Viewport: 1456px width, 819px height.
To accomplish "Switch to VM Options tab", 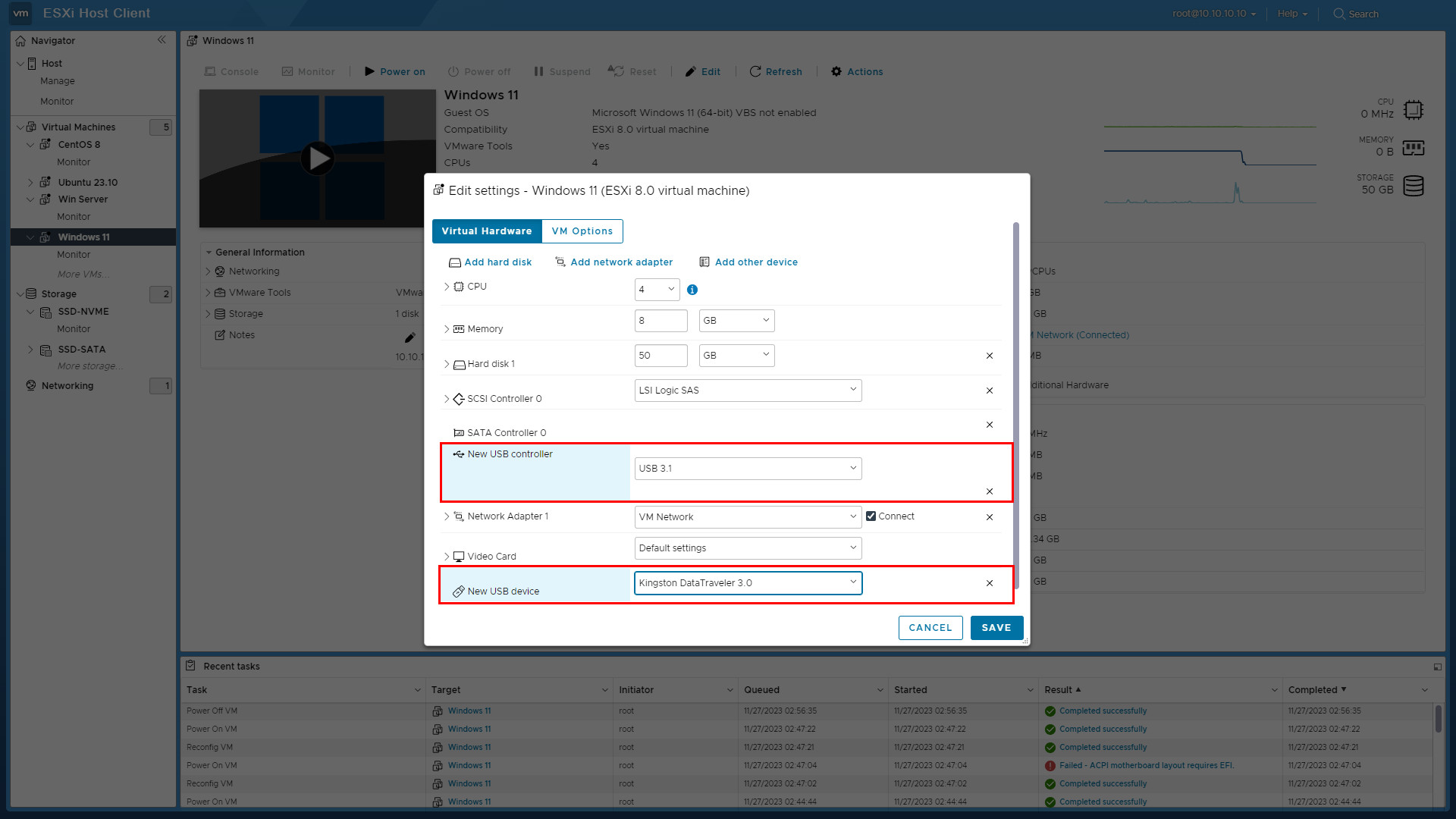I will (582, 231).
